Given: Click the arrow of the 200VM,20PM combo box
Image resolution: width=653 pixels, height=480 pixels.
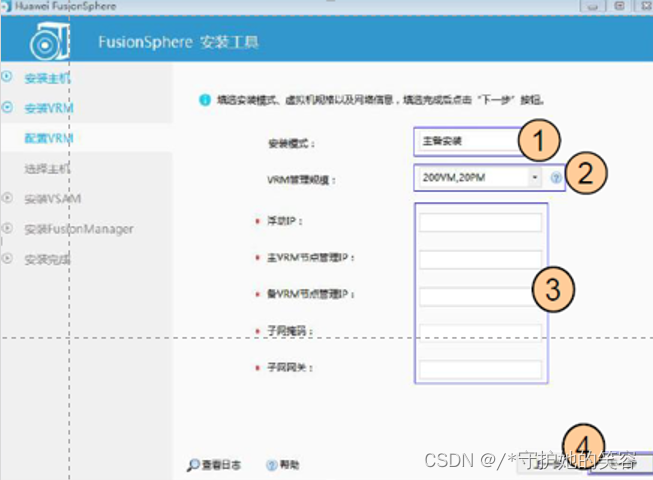Looking at the screenshot, I should point(535,178).
